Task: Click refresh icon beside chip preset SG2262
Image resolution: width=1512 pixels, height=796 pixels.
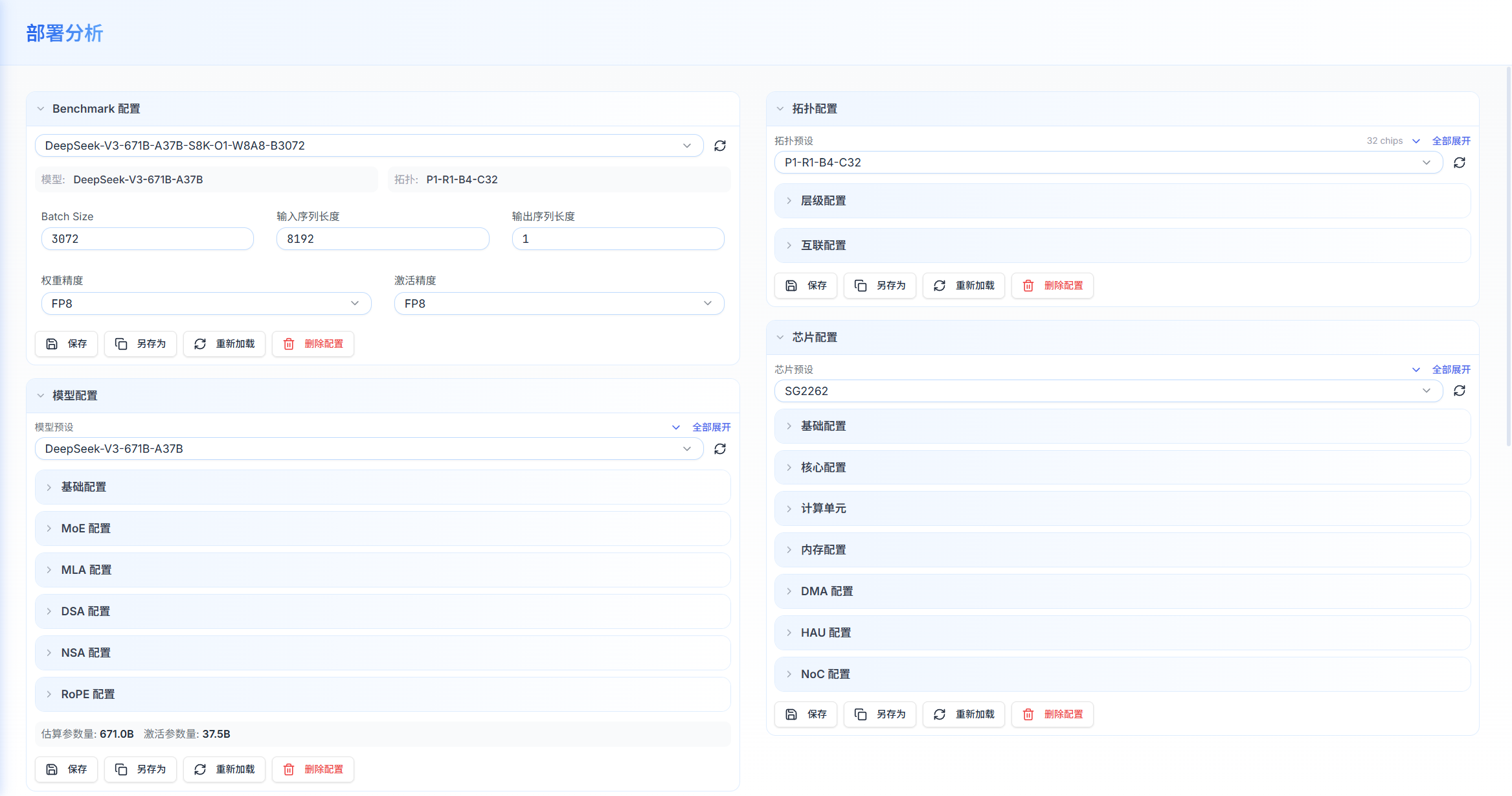Action: 1459,391
